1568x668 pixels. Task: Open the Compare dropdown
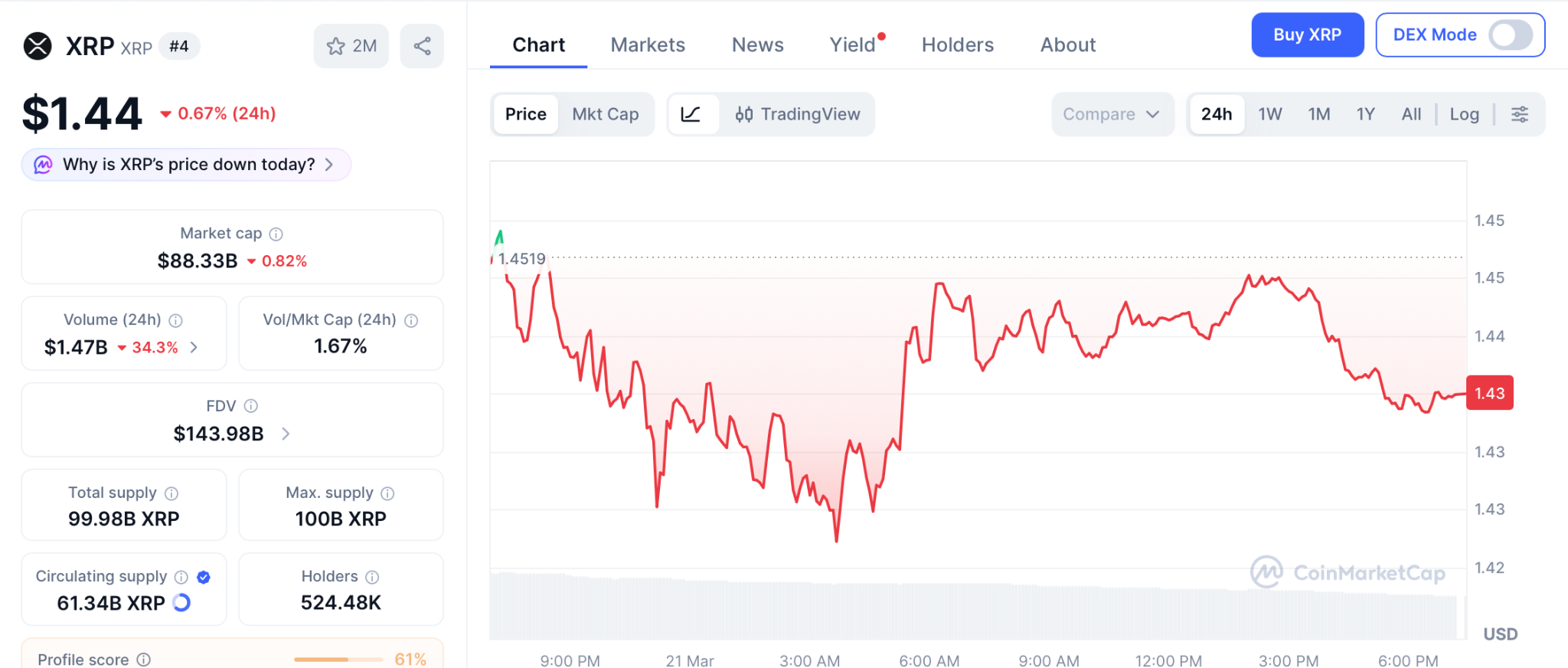tap(1111, 114)
